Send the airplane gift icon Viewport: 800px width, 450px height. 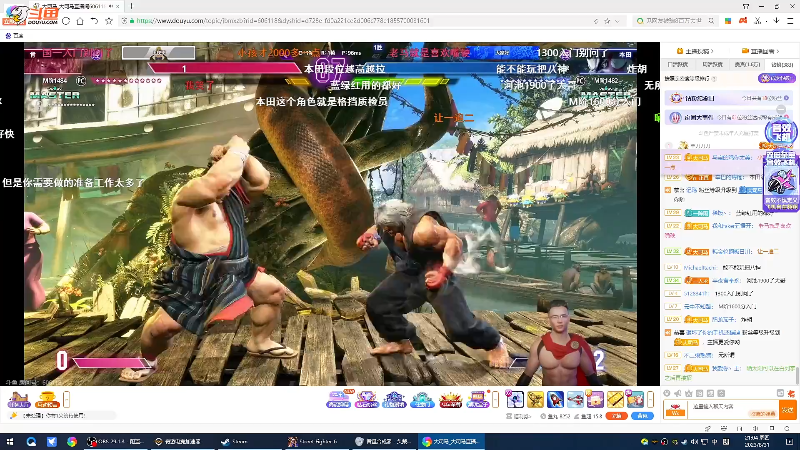[575, 399]
